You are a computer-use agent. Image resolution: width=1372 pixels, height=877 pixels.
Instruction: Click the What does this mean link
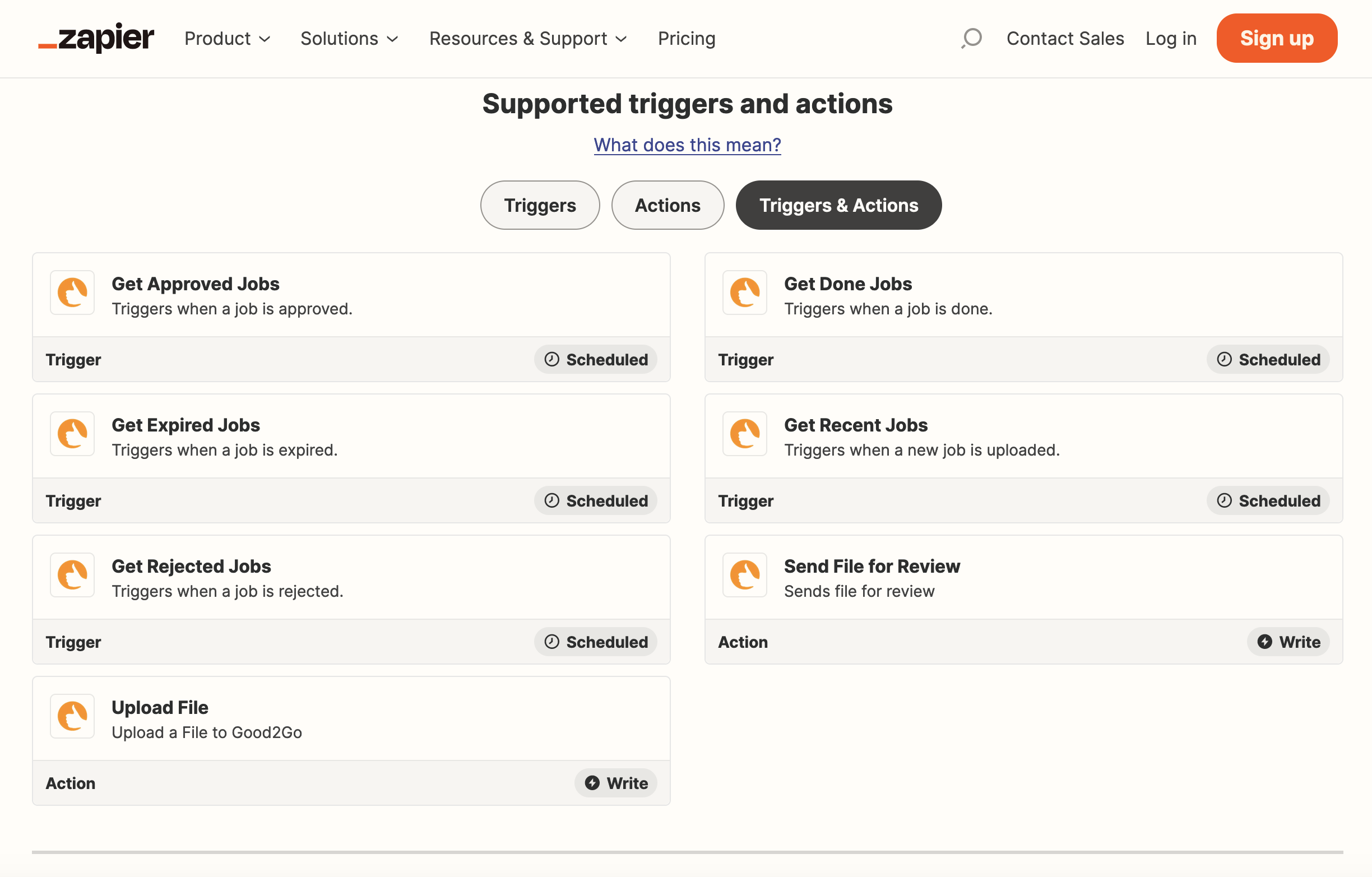coord(687,144)
